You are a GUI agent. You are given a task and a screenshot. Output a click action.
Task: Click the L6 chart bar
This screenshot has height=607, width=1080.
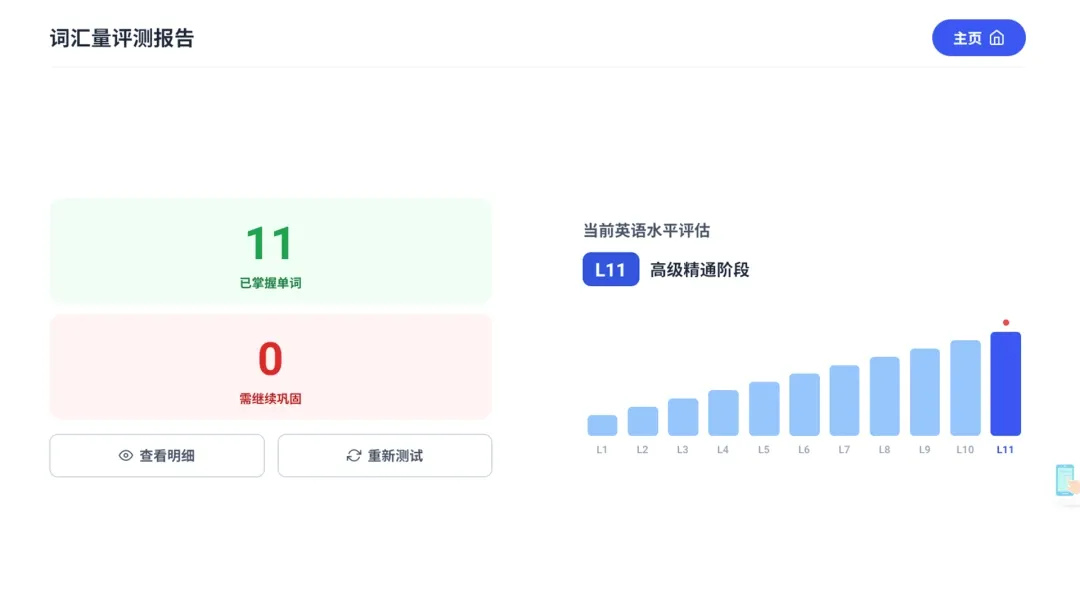[804, 404]
